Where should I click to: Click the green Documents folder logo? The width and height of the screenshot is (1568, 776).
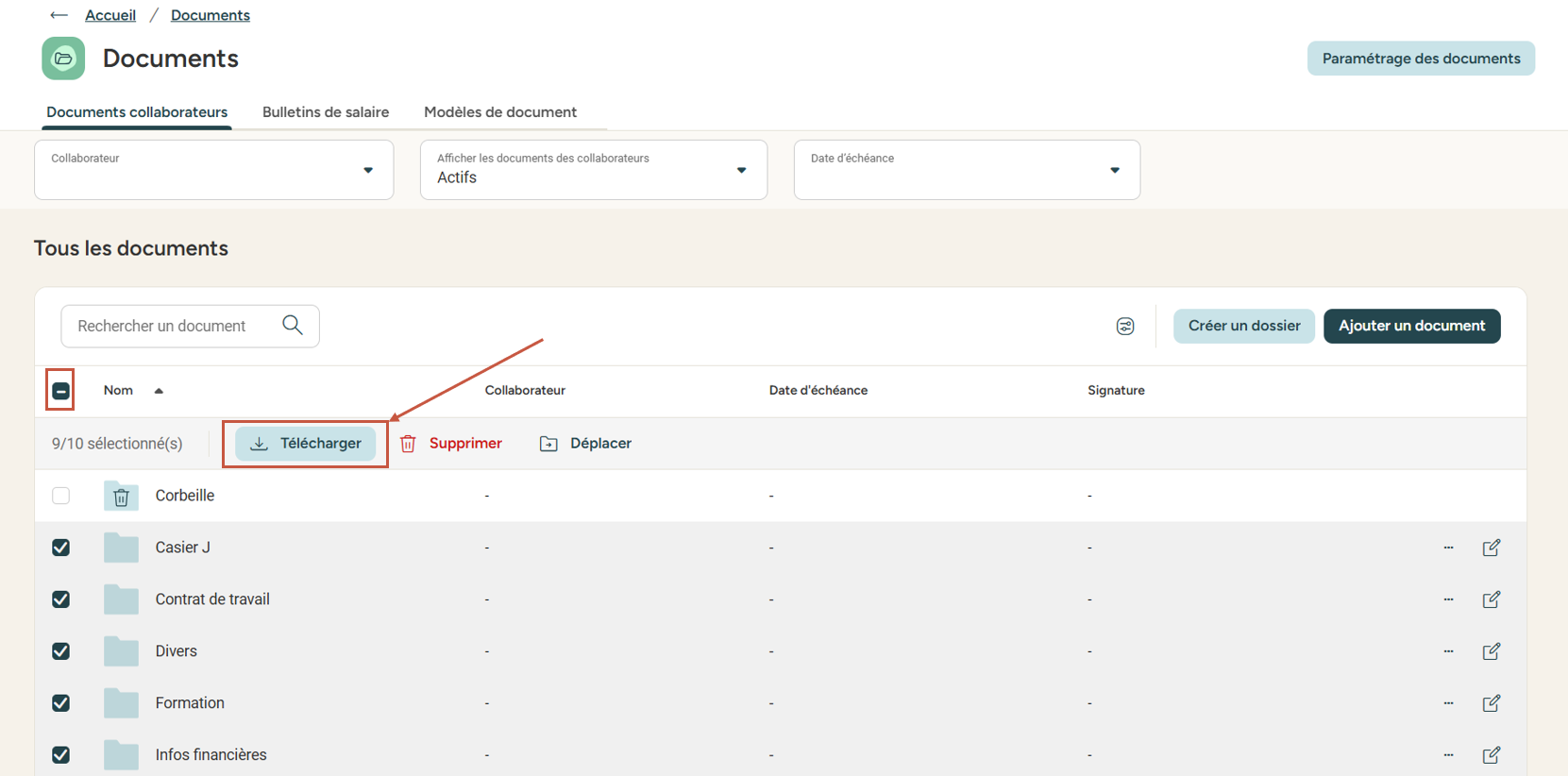(63, 59)
